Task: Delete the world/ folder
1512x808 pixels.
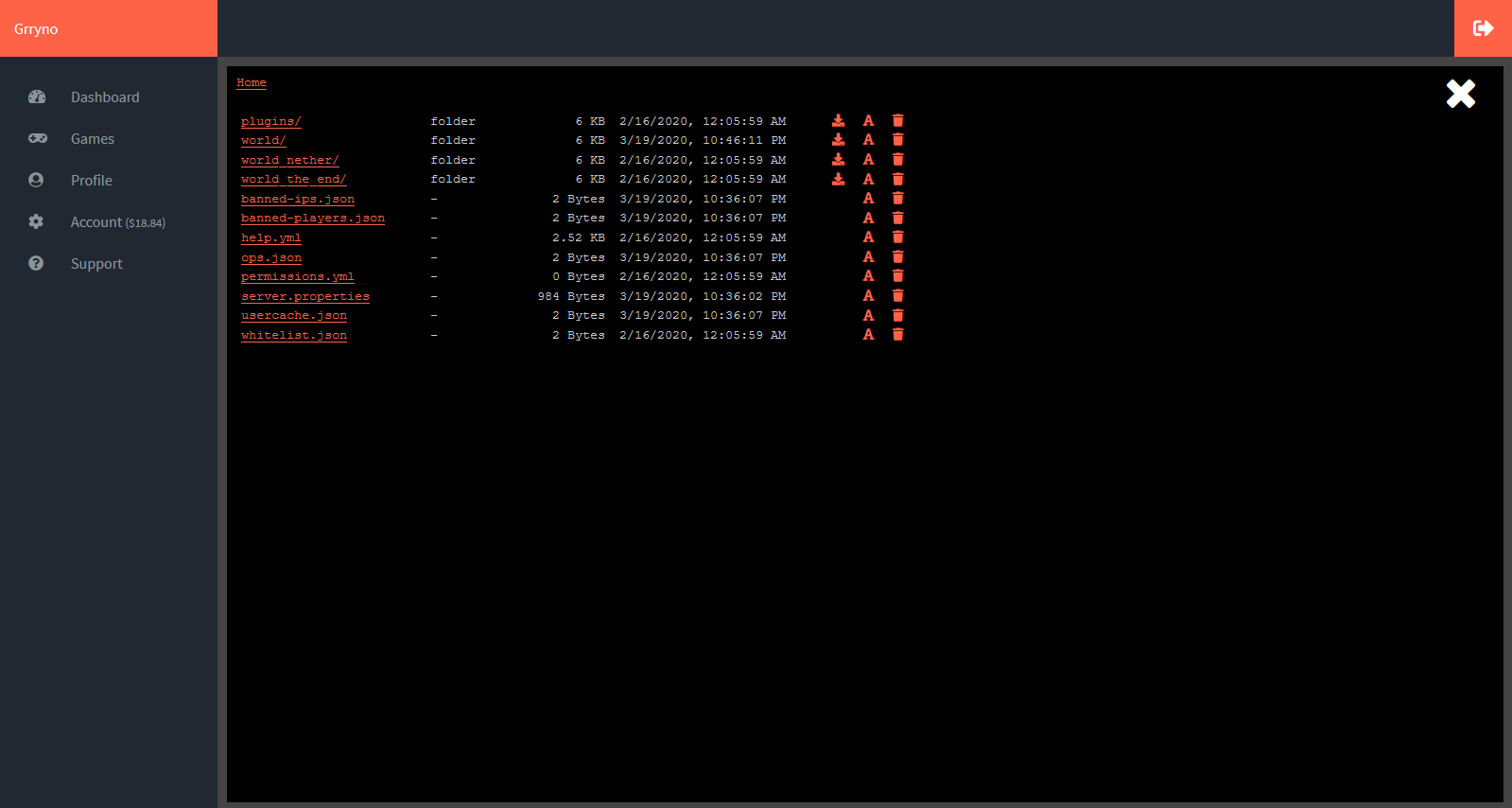Action: tap(898, 140)
